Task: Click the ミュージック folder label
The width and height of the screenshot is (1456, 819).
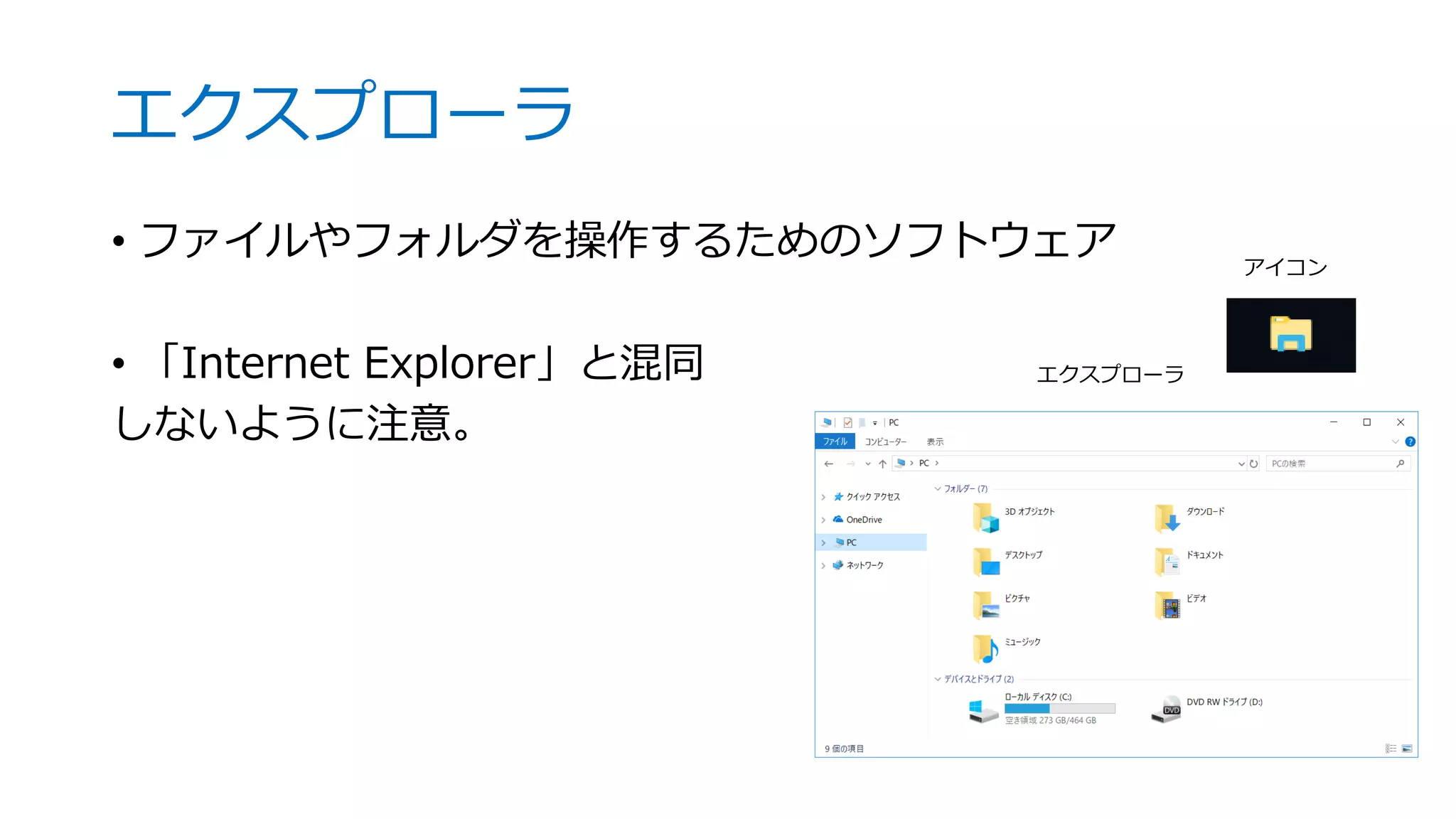Action: click(1022, 641)
